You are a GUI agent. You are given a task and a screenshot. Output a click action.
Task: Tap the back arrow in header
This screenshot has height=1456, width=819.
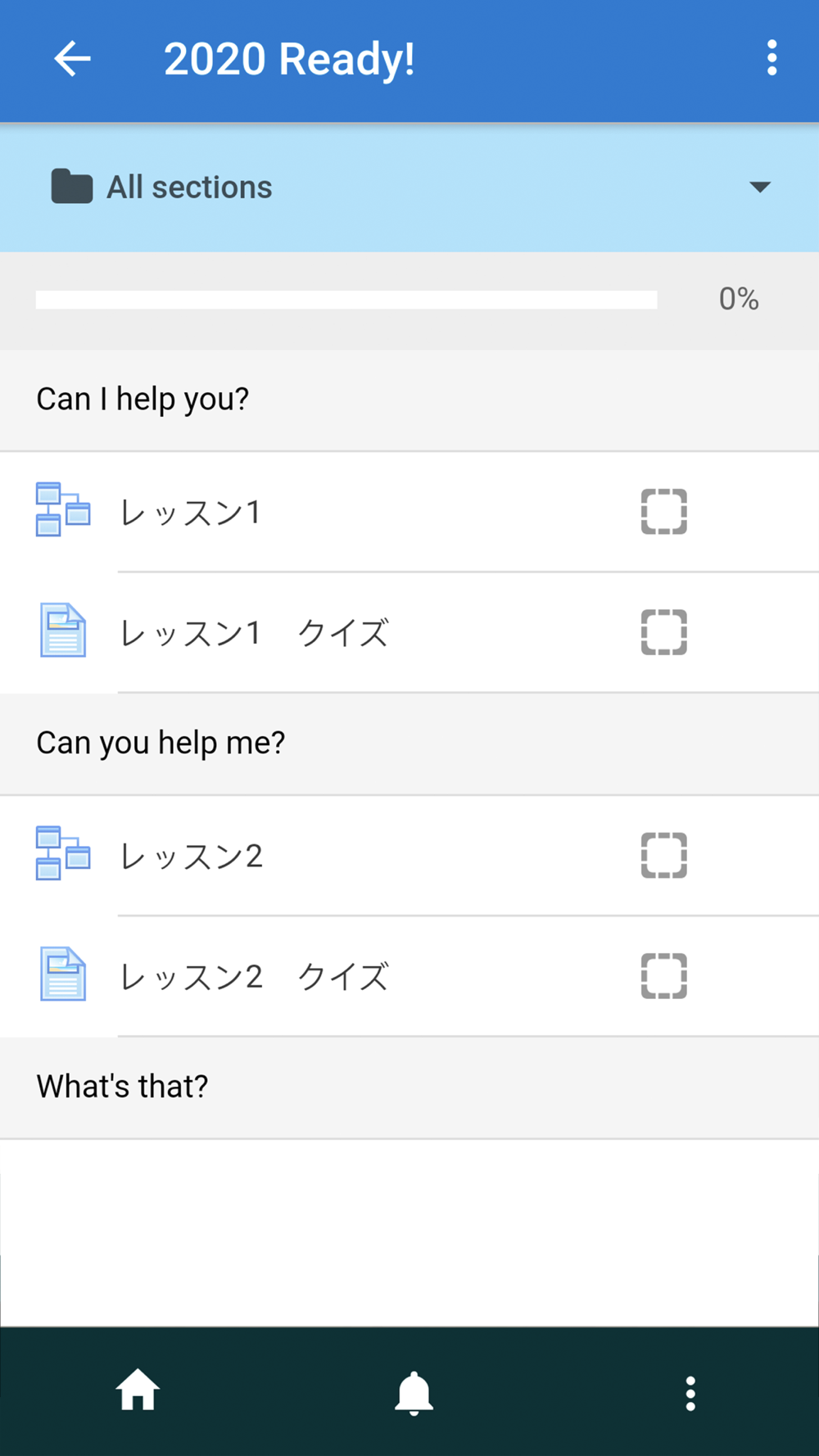click(x=72, y=59)
